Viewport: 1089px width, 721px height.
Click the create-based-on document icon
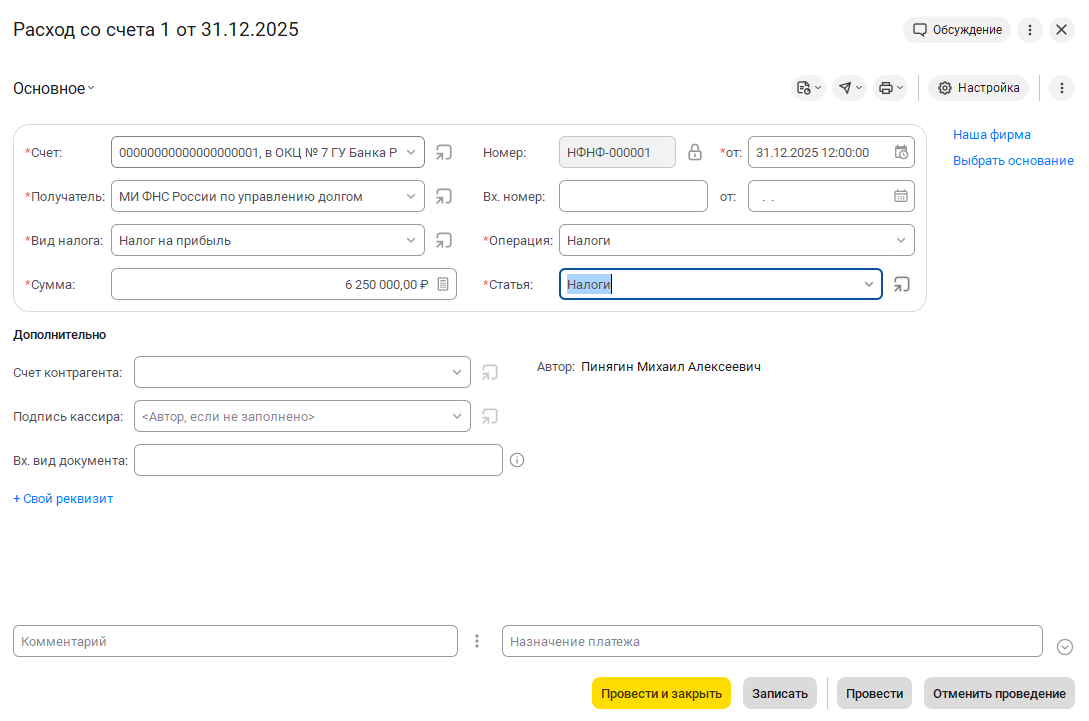pos(803,88)
